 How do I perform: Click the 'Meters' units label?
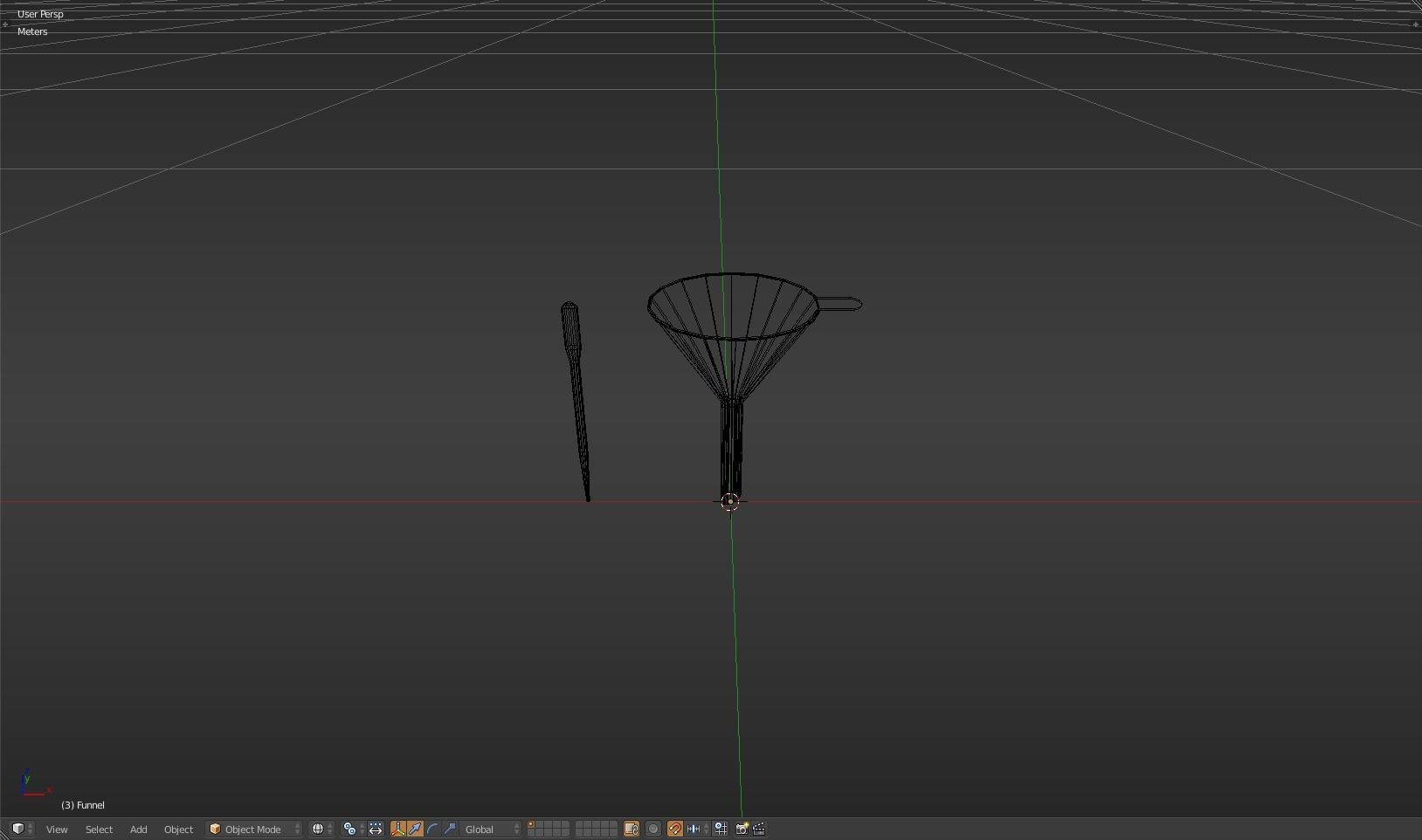pyautogui.click(x=32, y=31)
